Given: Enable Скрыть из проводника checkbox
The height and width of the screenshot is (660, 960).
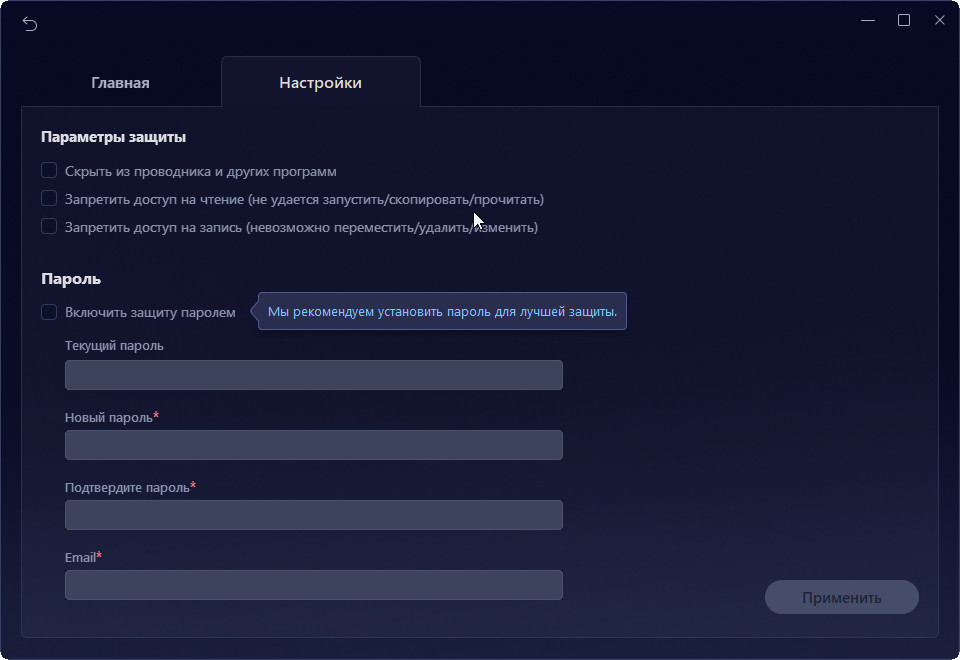Looking at the screenshot, I should (49, 171).
